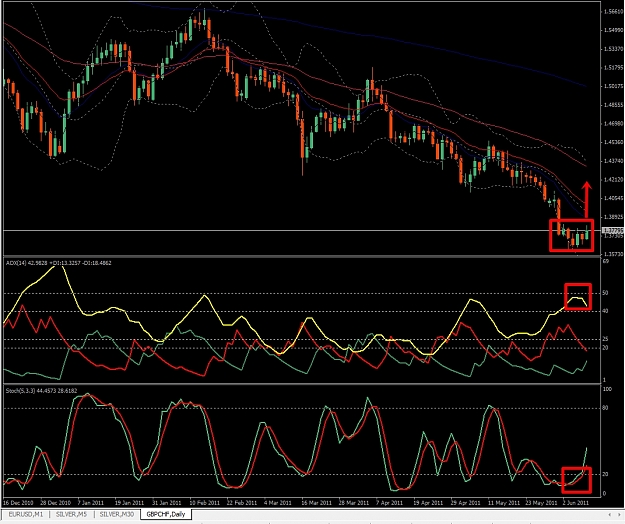Screen dimensions: 625x524
Task: Click the 1.56610 price scale label
Action: pyautogui.click(x=613, y=12)
